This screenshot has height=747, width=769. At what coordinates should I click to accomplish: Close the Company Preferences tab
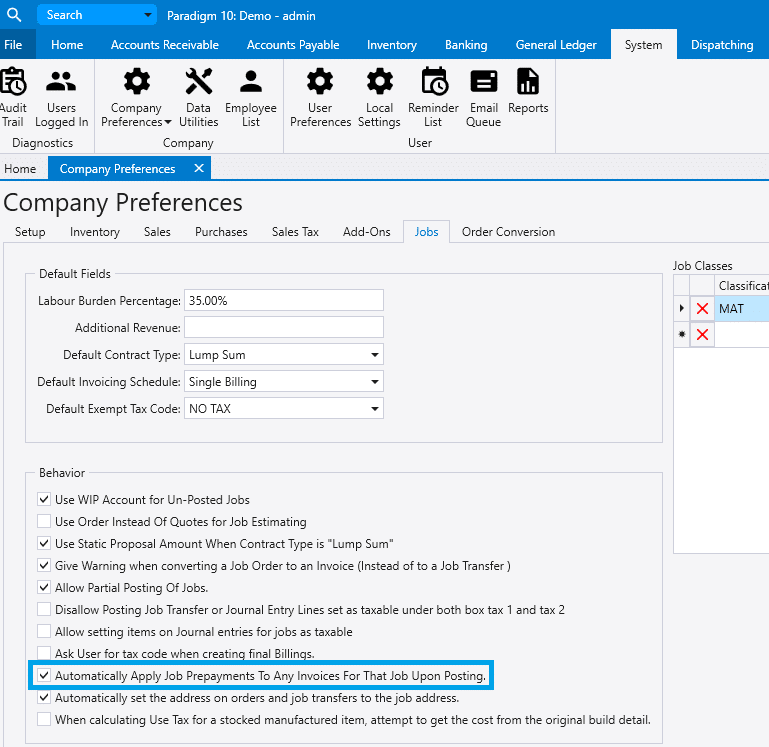click(x=198, y=168)
